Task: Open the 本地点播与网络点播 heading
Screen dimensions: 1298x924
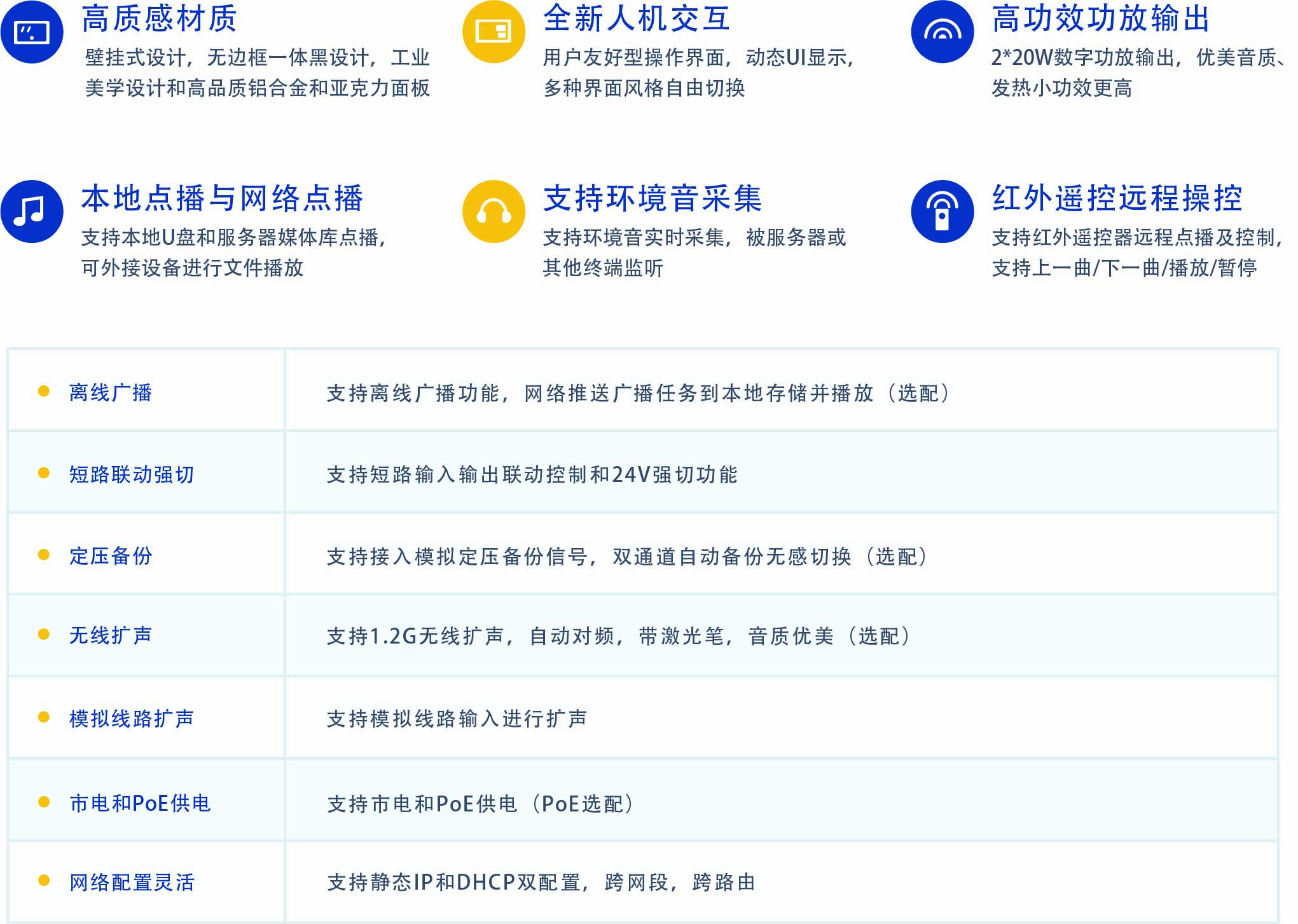Action: [222, 198]
